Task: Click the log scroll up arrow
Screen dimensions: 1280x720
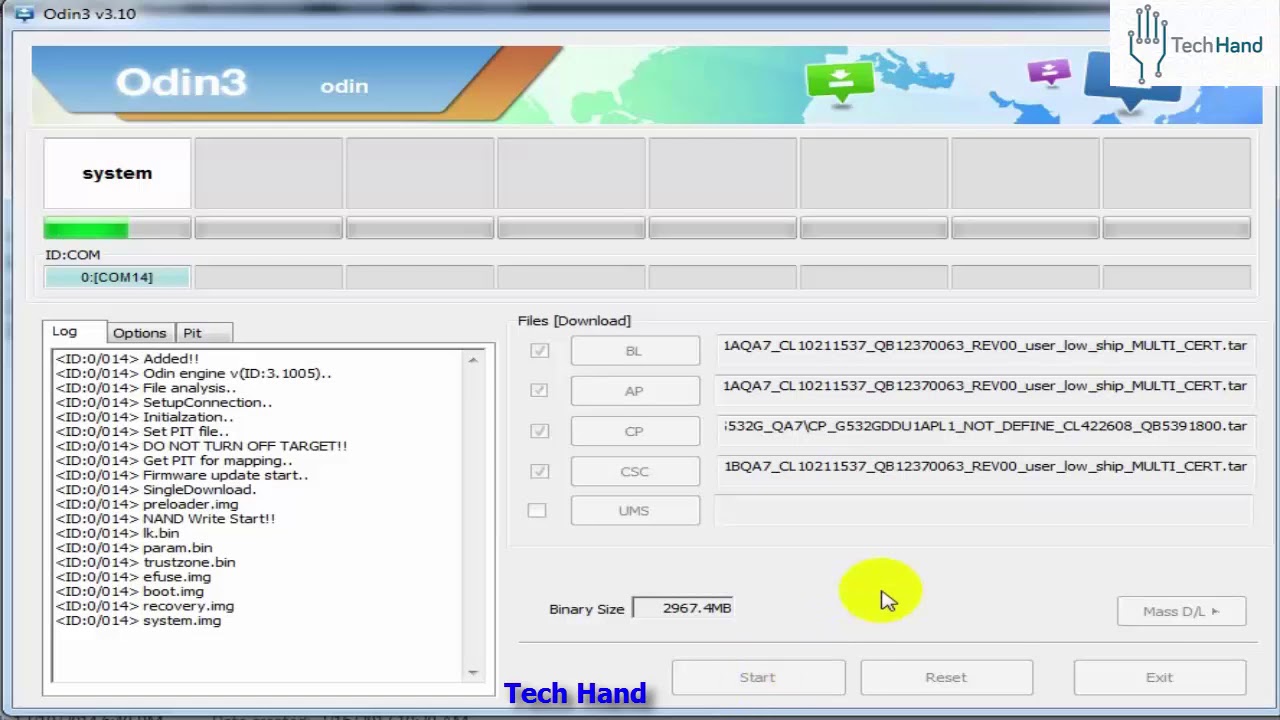Action: (x=473, y=360)
